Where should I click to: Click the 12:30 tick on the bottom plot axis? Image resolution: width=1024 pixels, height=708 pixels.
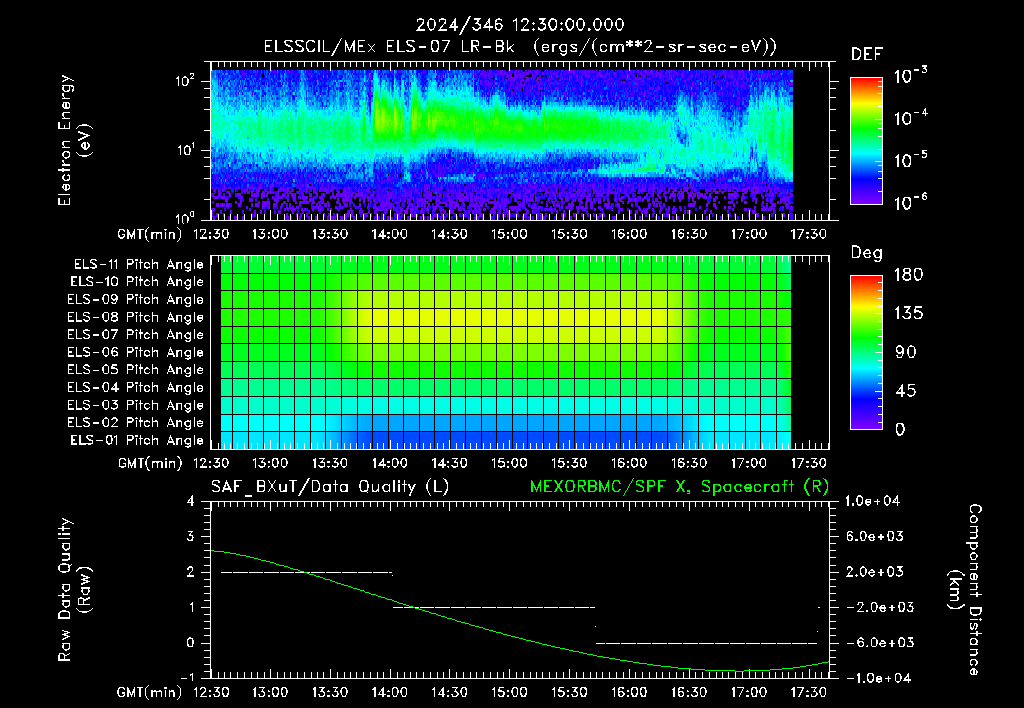point(210,692)
